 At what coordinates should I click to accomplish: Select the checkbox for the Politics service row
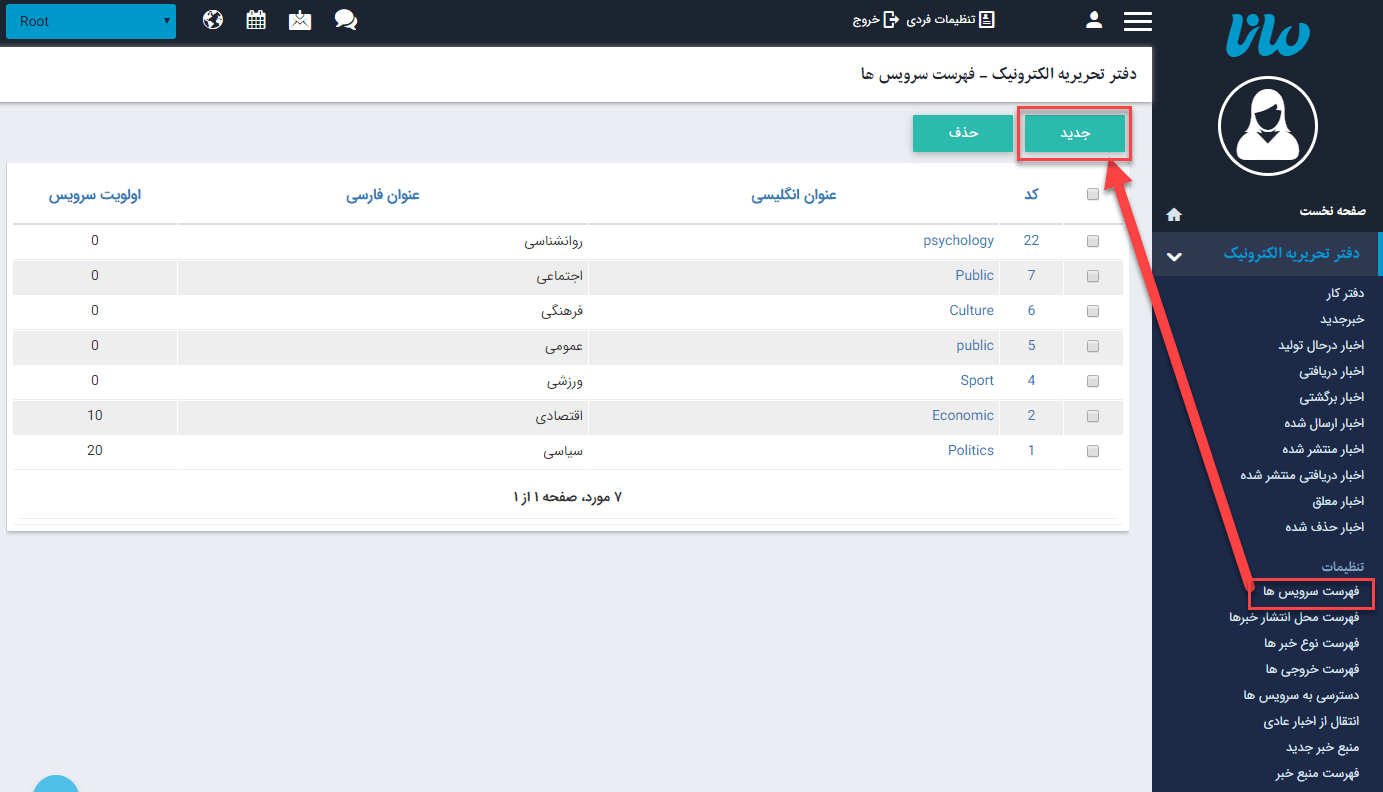coord(1093,451)
